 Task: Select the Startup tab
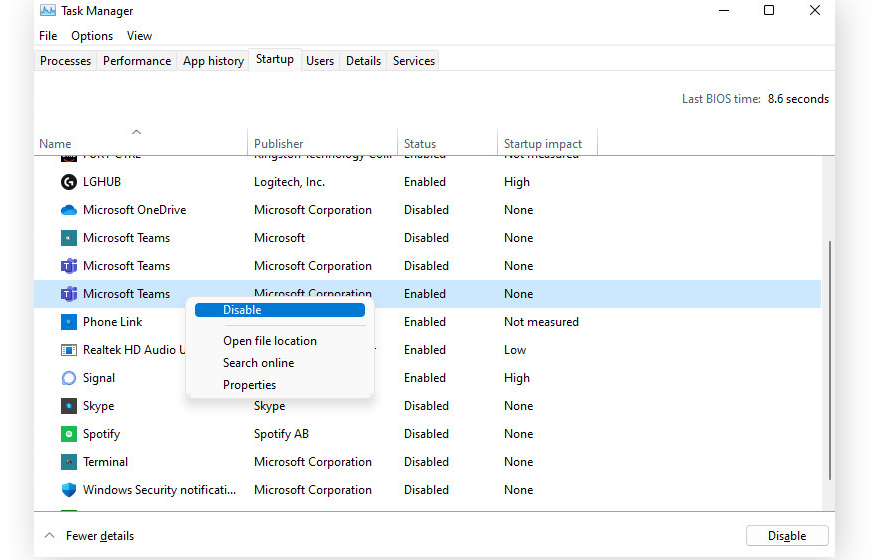(275, 59)
